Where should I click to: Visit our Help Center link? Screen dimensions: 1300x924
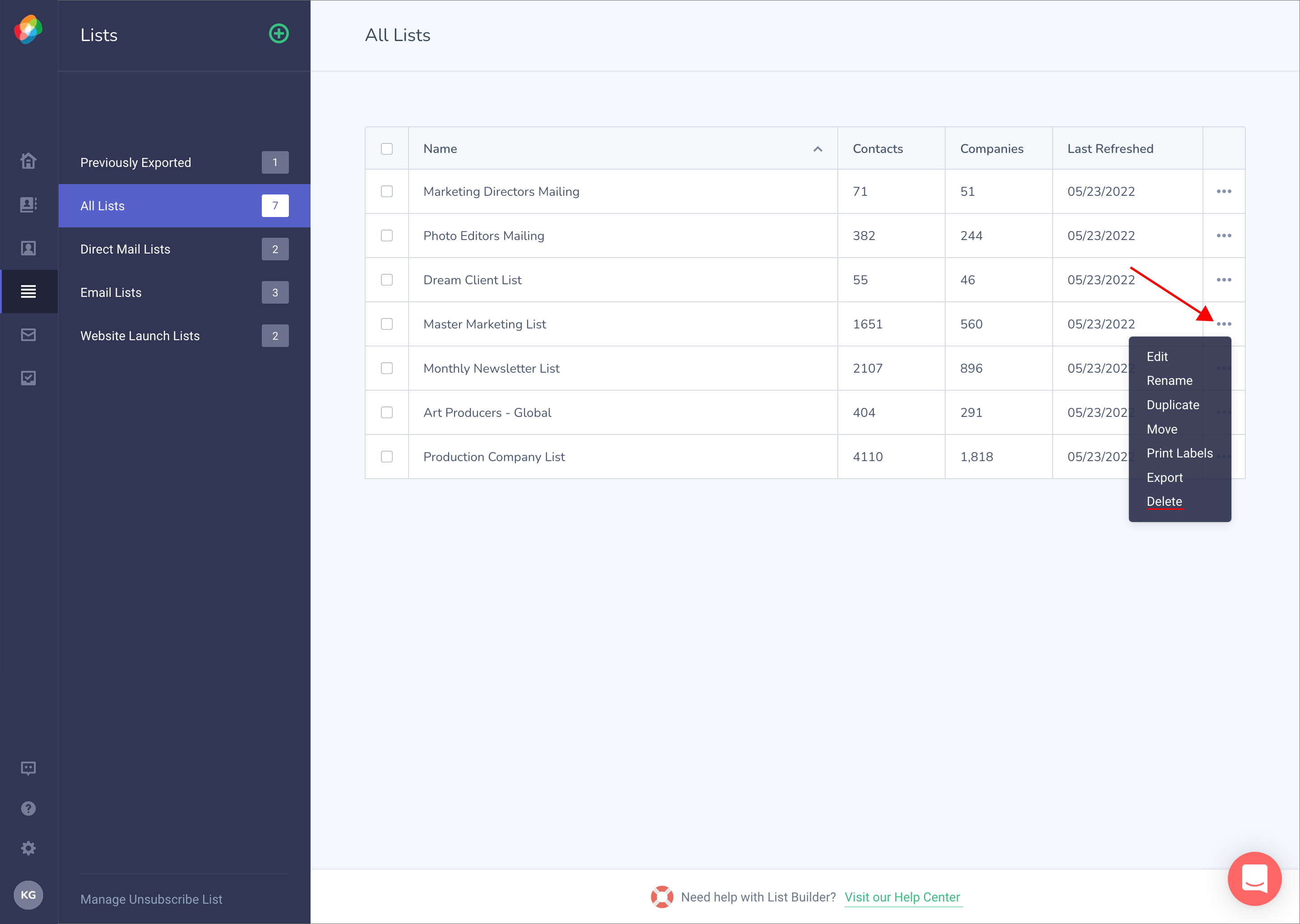pos(902,897)
